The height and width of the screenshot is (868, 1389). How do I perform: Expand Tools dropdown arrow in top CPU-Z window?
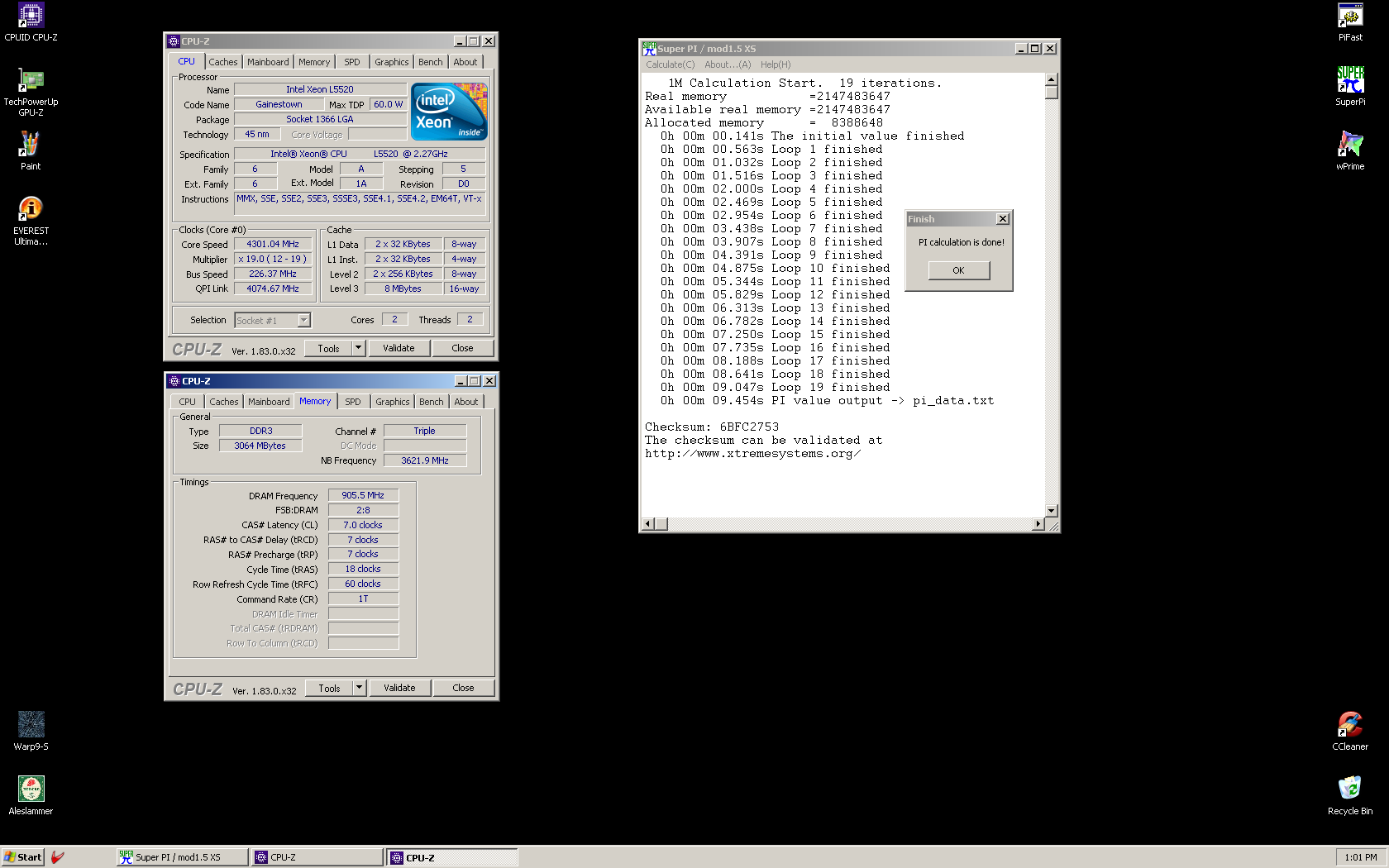(358, 348)
